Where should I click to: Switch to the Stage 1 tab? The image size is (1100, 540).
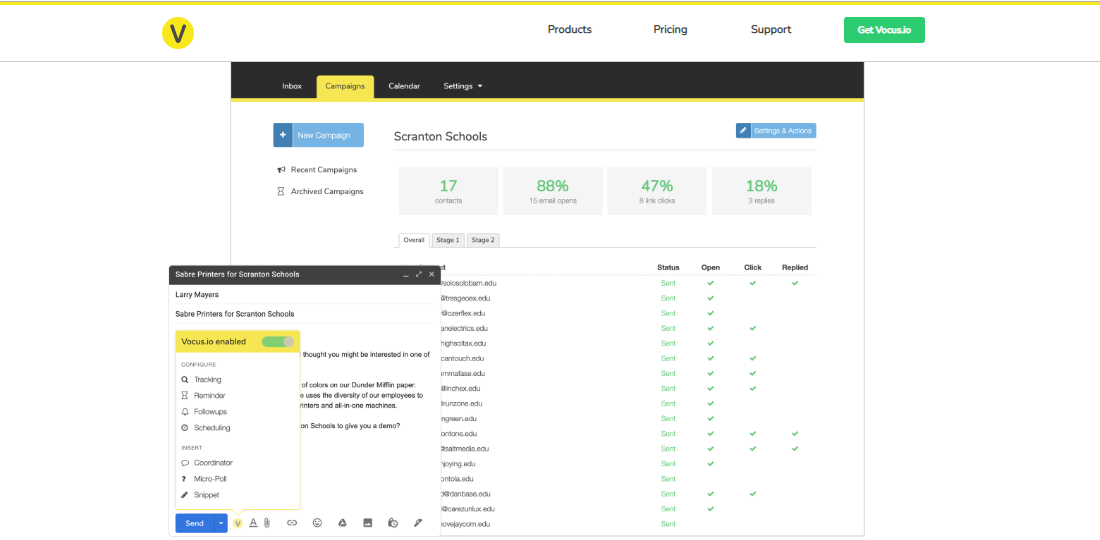[x=448, y=240]
